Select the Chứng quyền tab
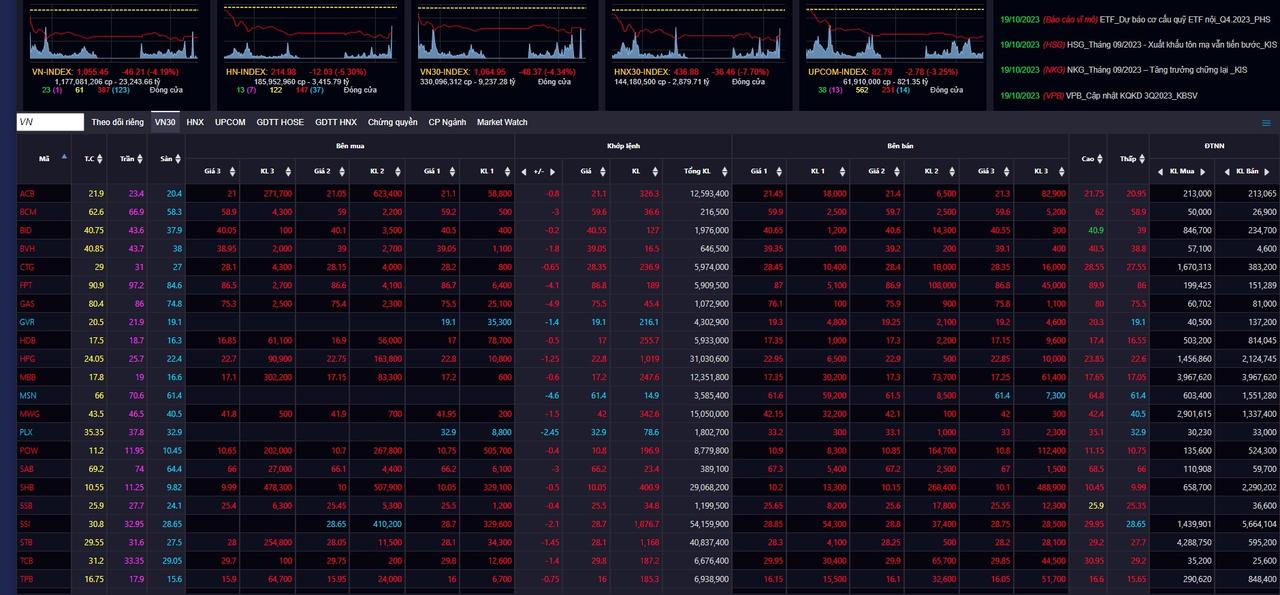Viewport: 1280px width, 595px height. [x=392, y=122]
